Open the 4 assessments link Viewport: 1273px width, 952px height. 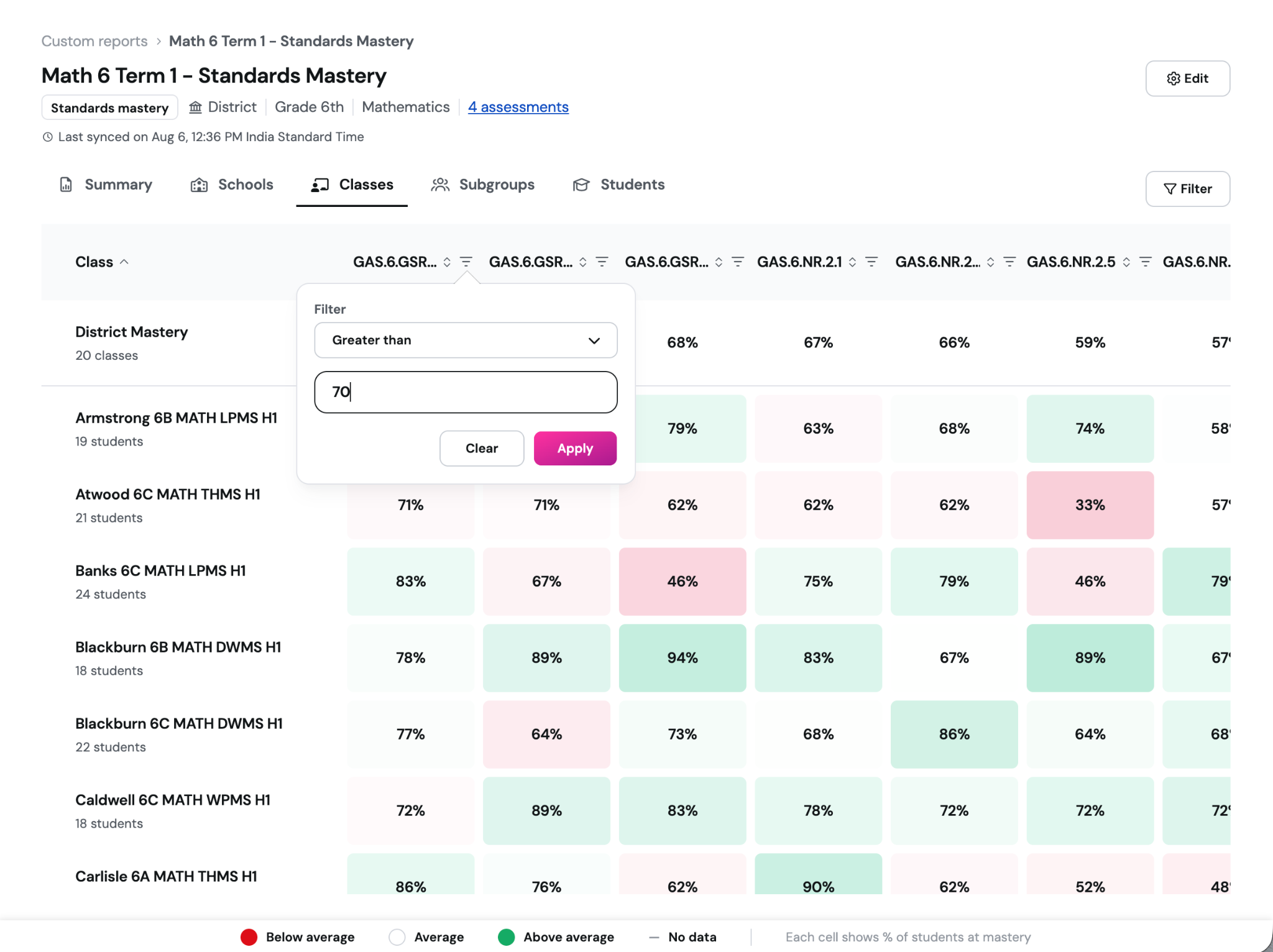tap(518, 107)
